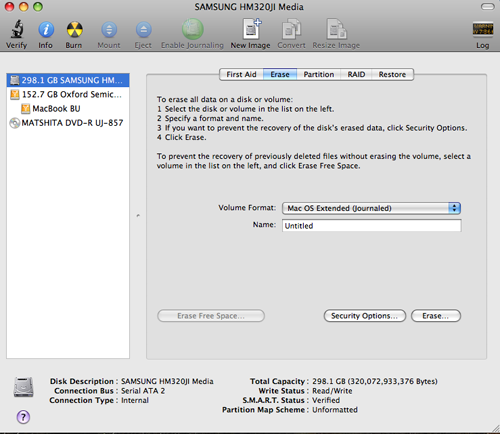Click the Erase… button
Viewport: 500px width, 434px height.
tap(436, 316)
